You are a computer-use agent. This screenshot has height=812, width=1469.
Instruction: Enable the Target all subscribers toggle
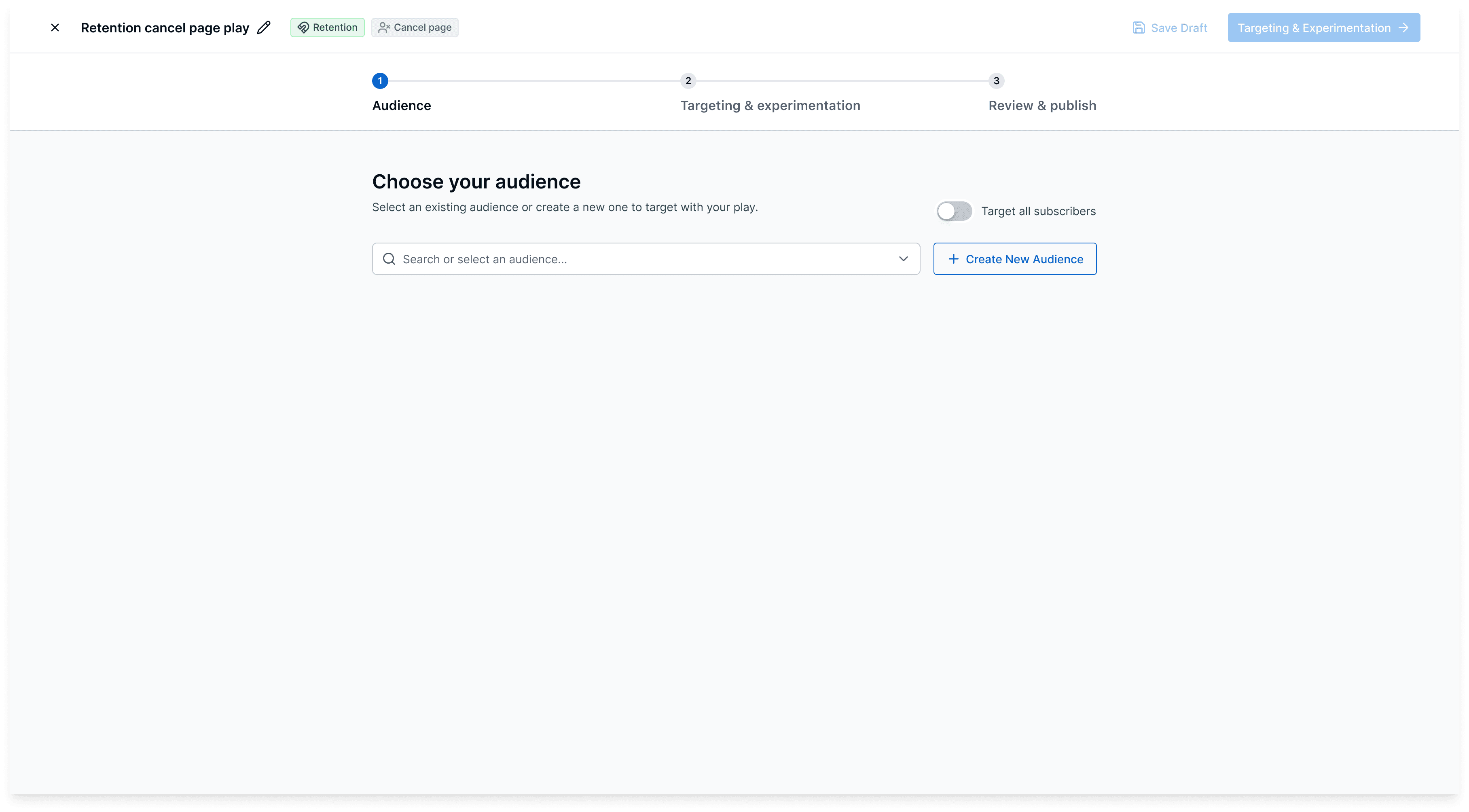pyautogui.click(x=954, y=211)
